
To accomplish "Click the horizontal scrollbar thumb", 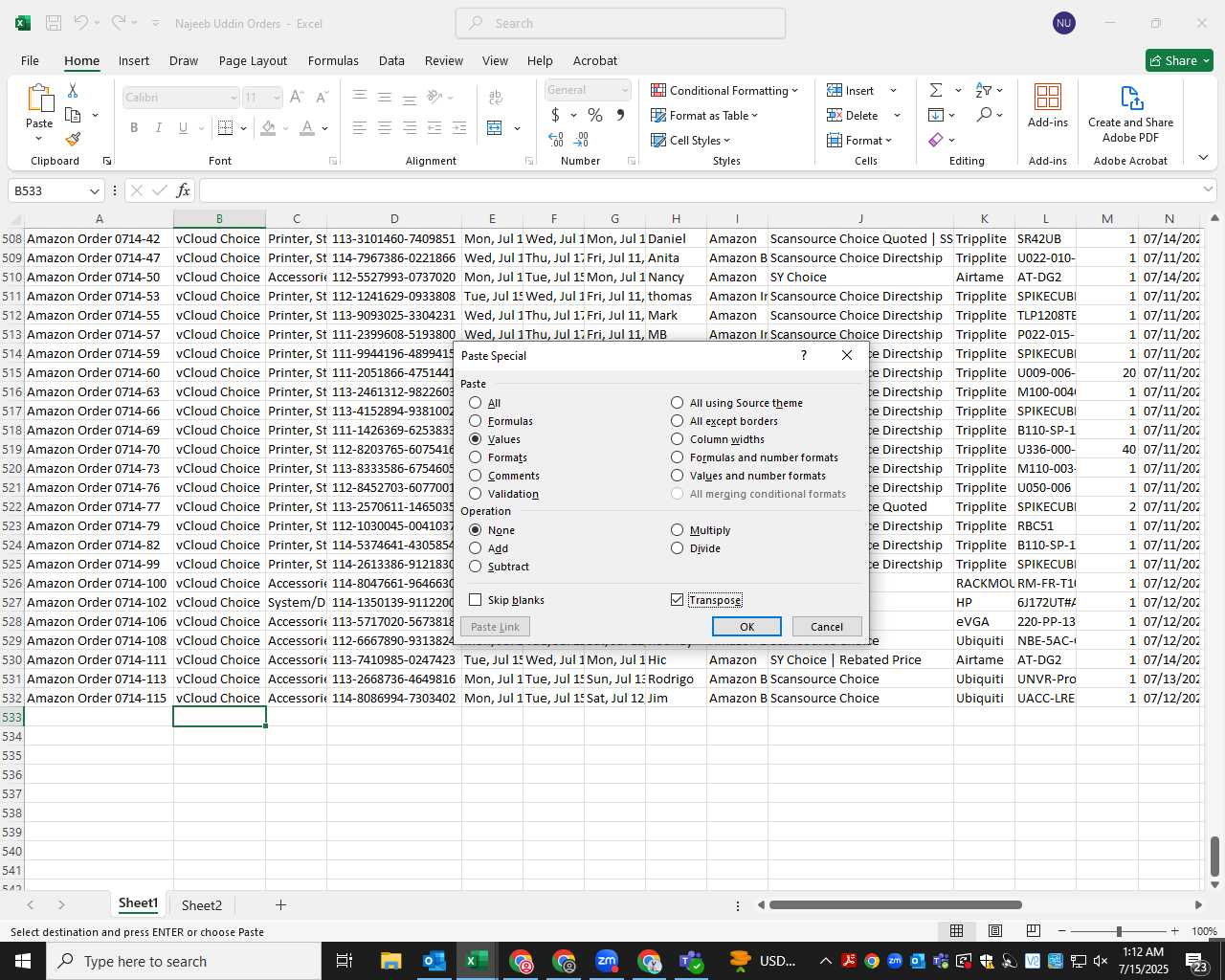I will tap(895, 904).
